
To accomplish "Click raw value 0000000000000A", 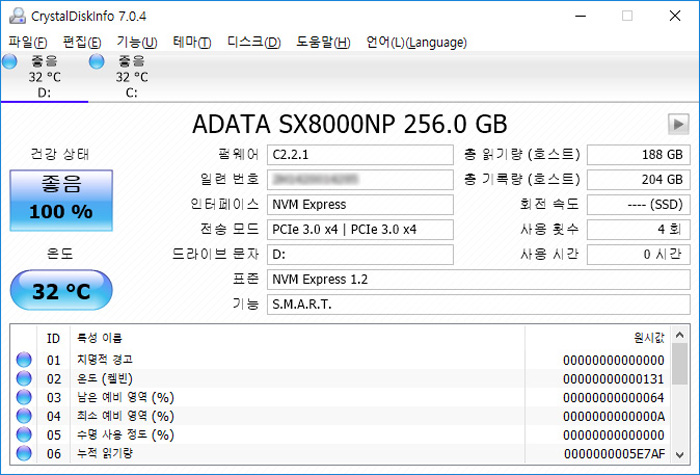I will 613,417.
